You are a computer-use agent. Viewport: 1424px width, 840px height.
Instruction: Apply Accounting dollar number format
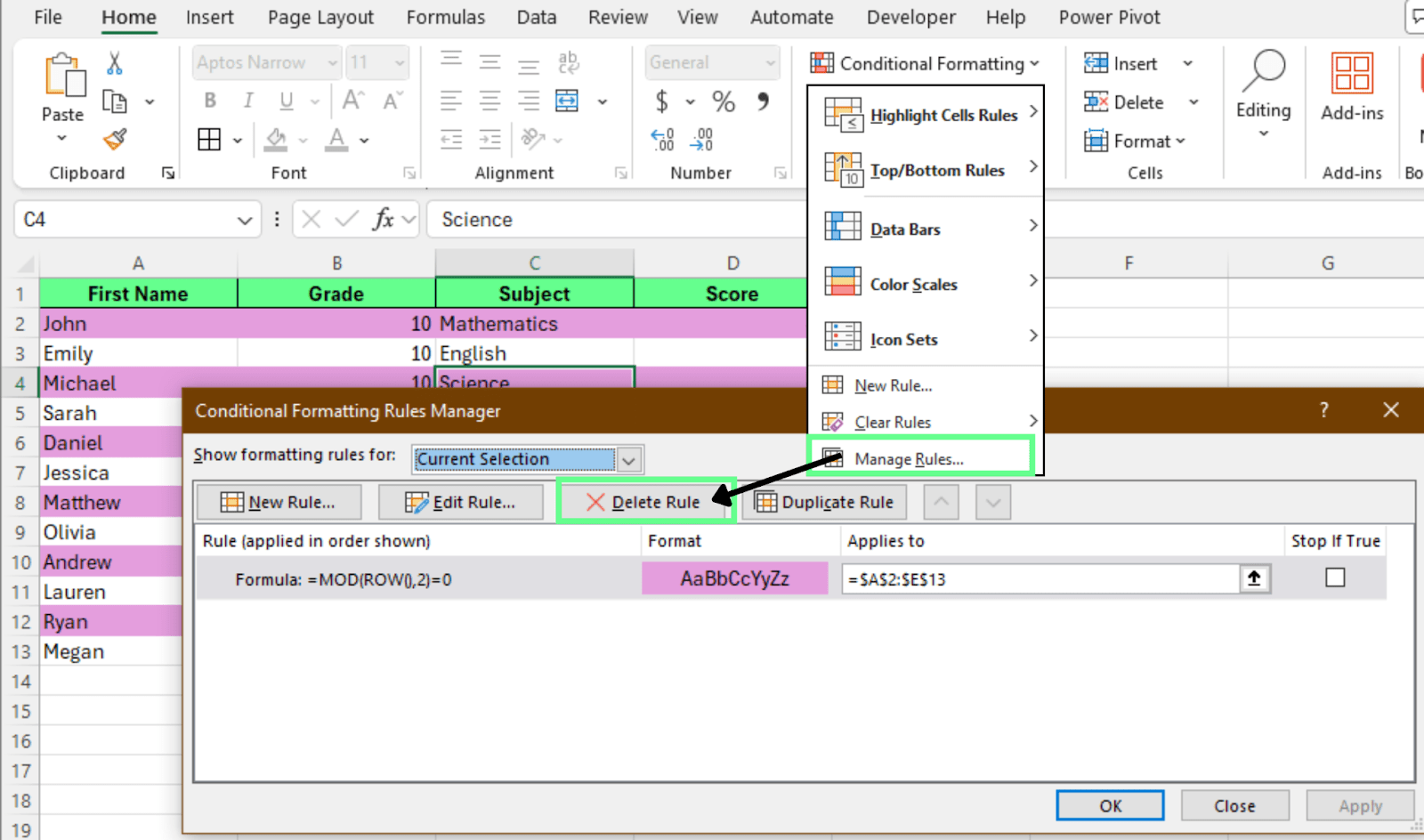[x=661, y=101]
